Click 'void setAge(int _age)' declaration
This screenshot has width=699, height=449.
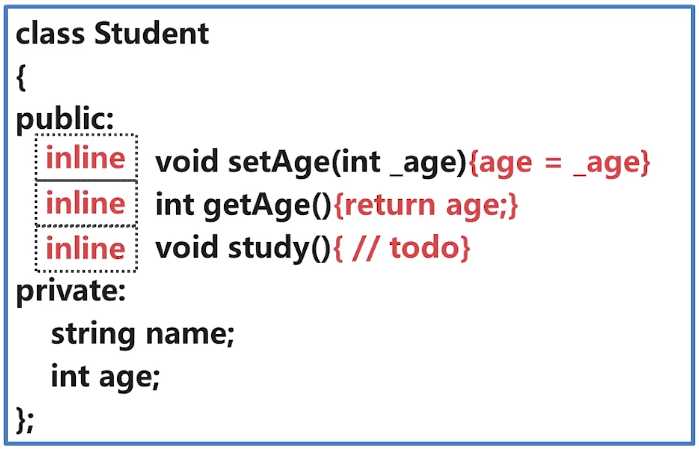(x=311, y=162)
